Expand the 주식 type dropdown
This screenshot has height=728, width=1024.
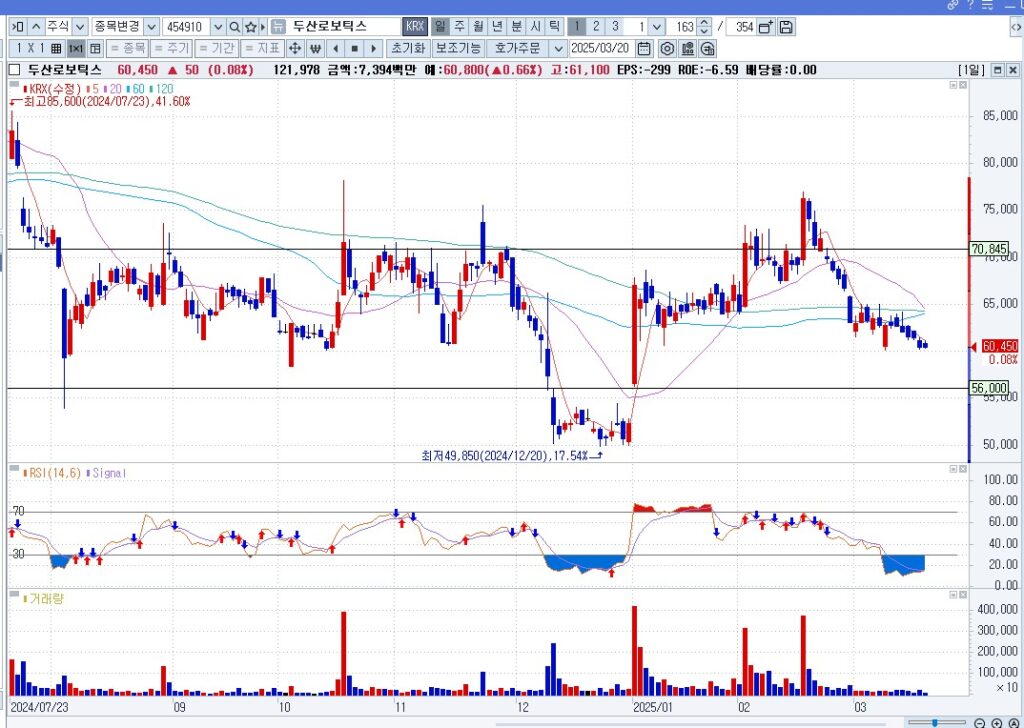coord(78,27)
